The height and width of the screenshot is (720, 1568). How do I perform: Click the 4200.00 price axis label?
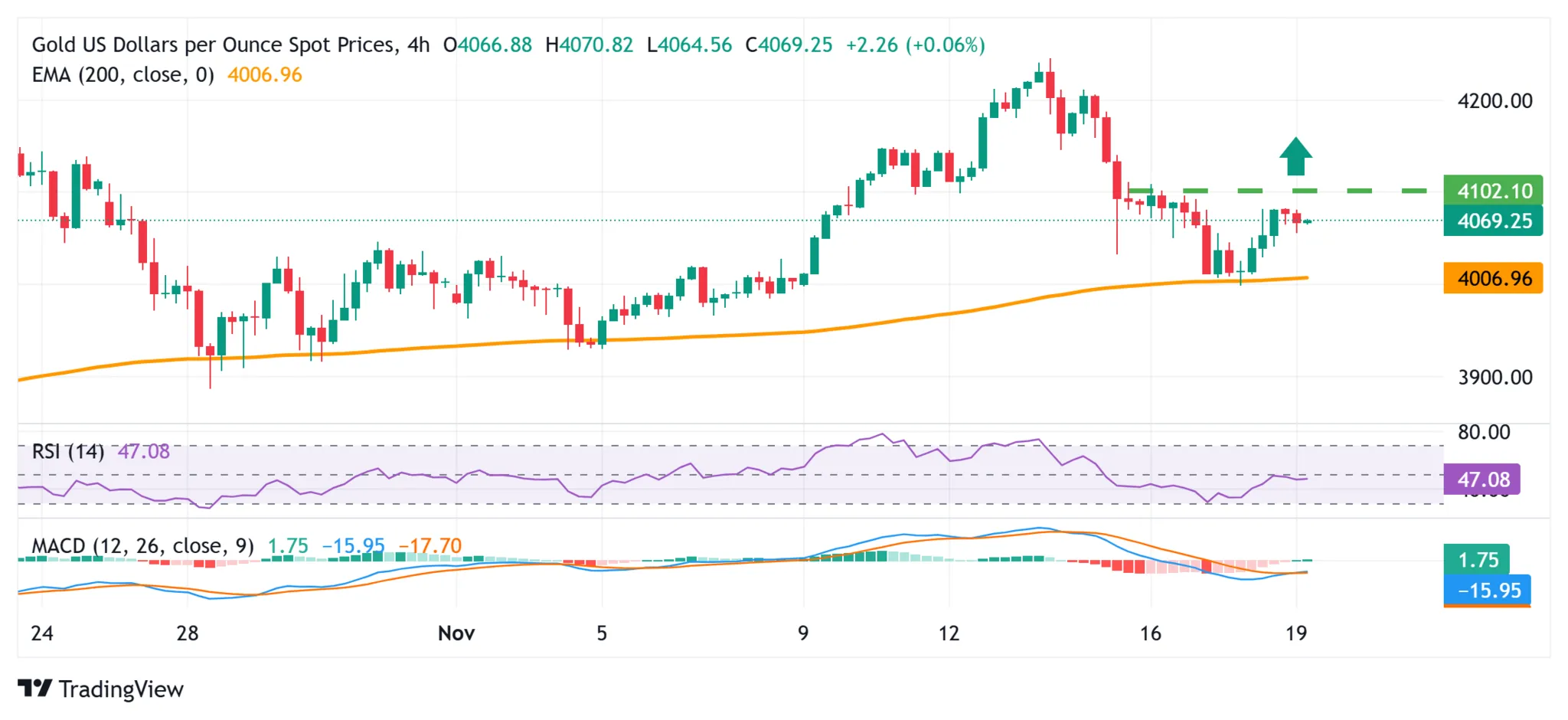tap(1494, 101)
